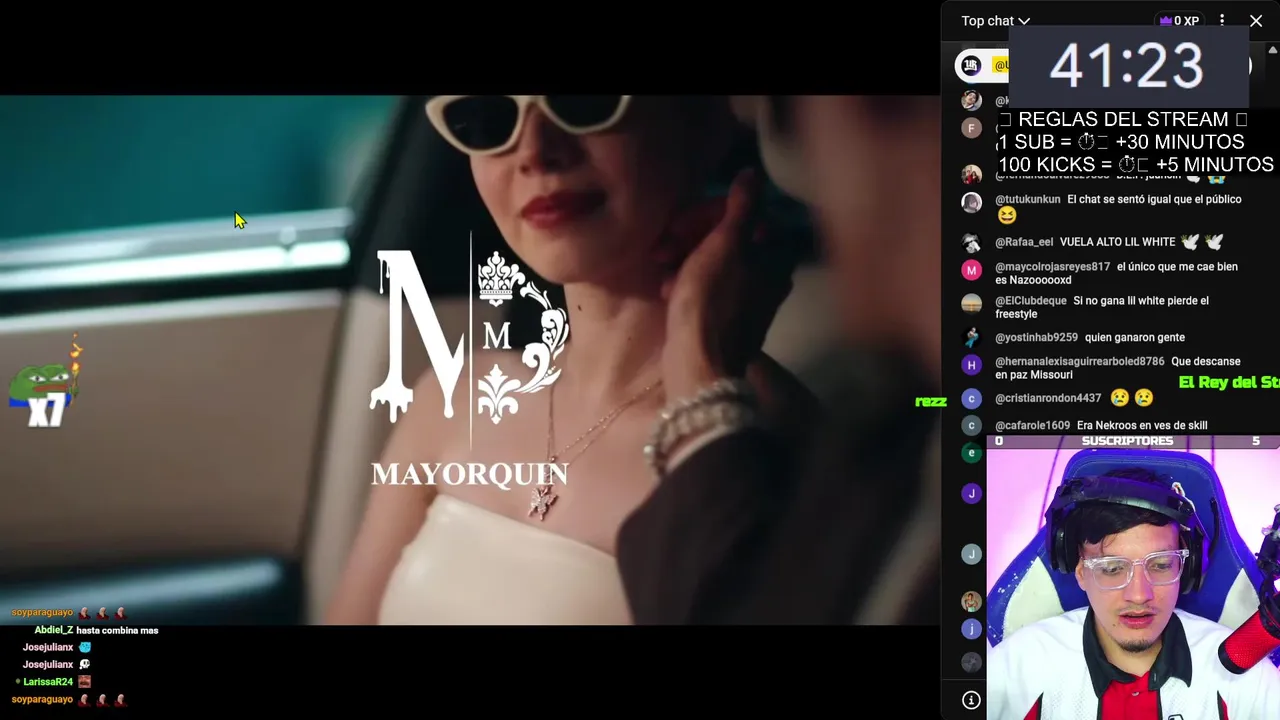Open @ElClubdeque's username link
Image resolution: width=1280 pixels, height=720 pixels.
point(1031,301)
